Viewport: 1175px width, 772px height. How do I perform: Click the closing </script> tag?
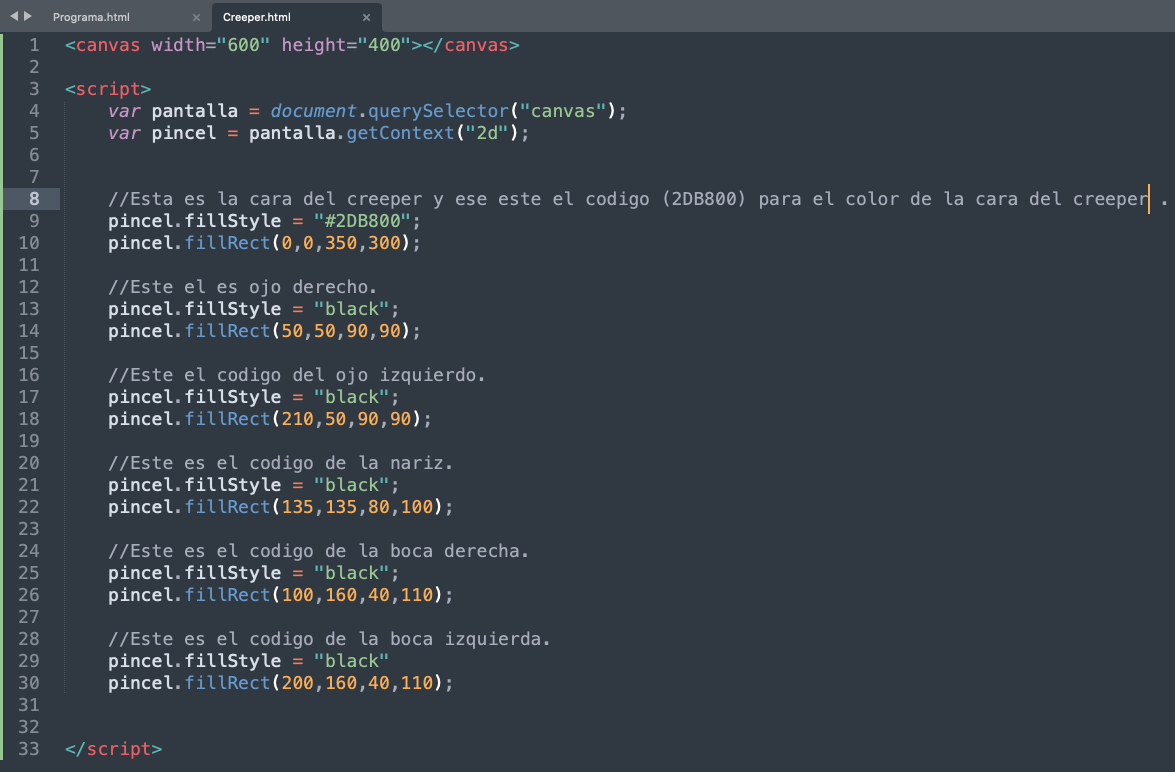[x=113, y=749]
